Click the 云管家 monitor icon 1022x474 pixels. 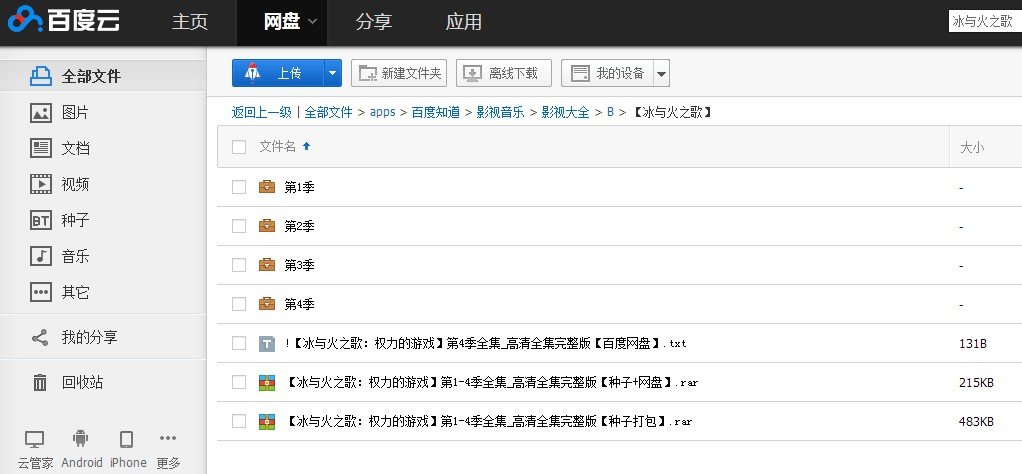35,439
